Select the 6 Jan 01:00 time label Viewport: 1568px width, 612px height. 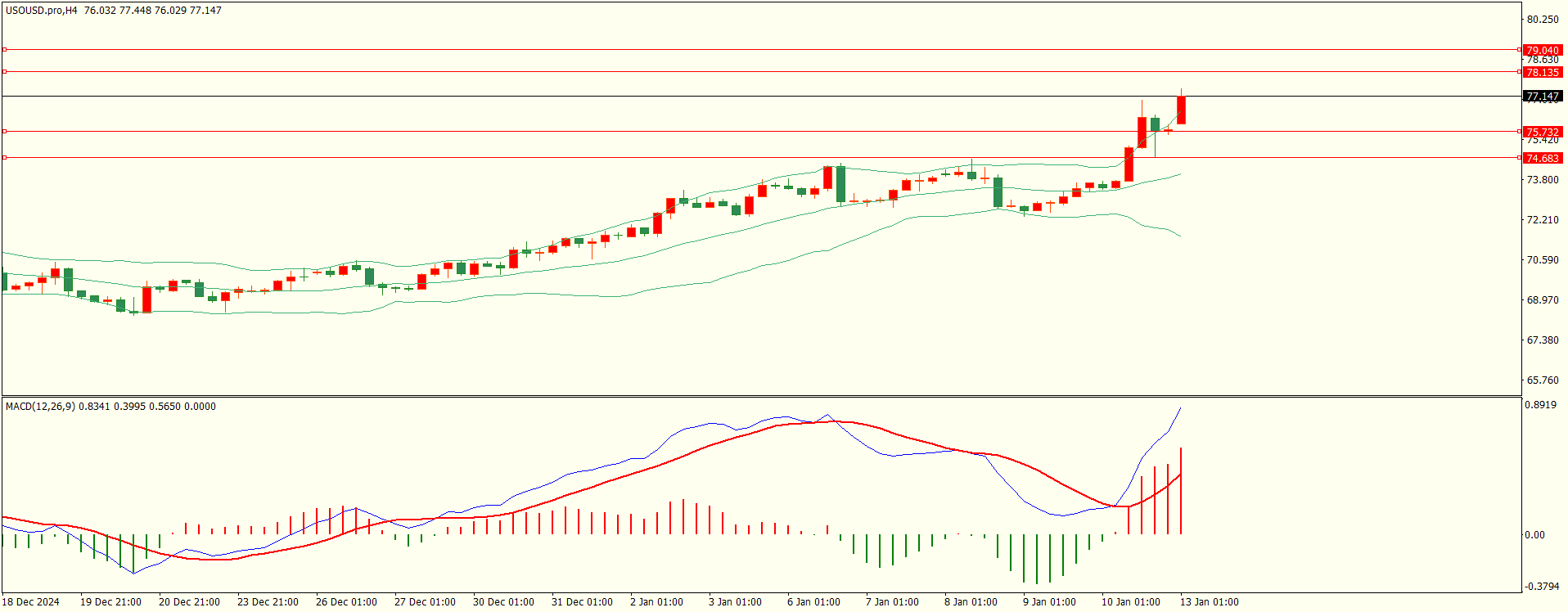click(x=813, y=602)
